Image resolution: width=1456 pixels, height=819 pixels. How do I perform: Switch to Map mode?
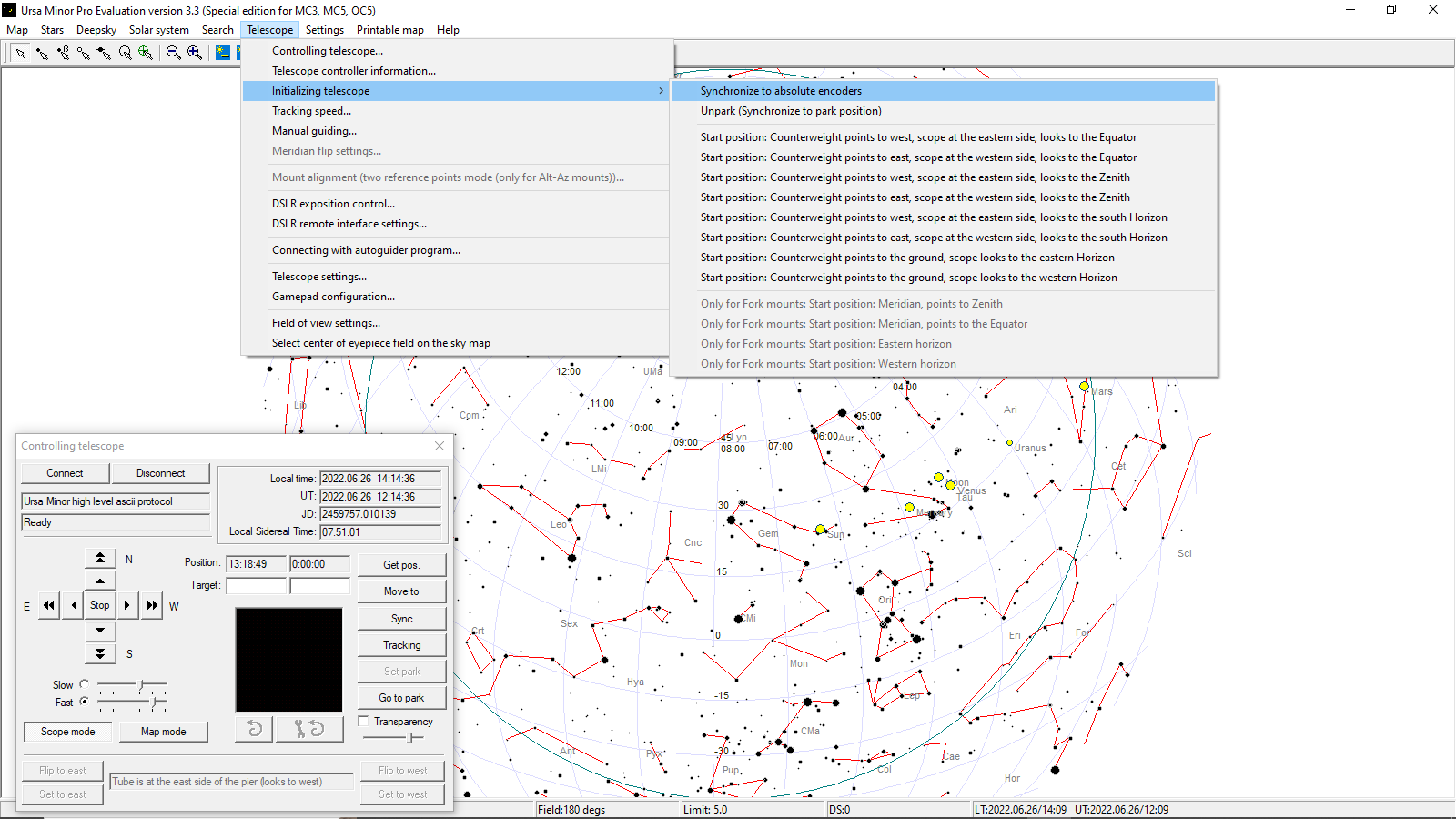163,732
